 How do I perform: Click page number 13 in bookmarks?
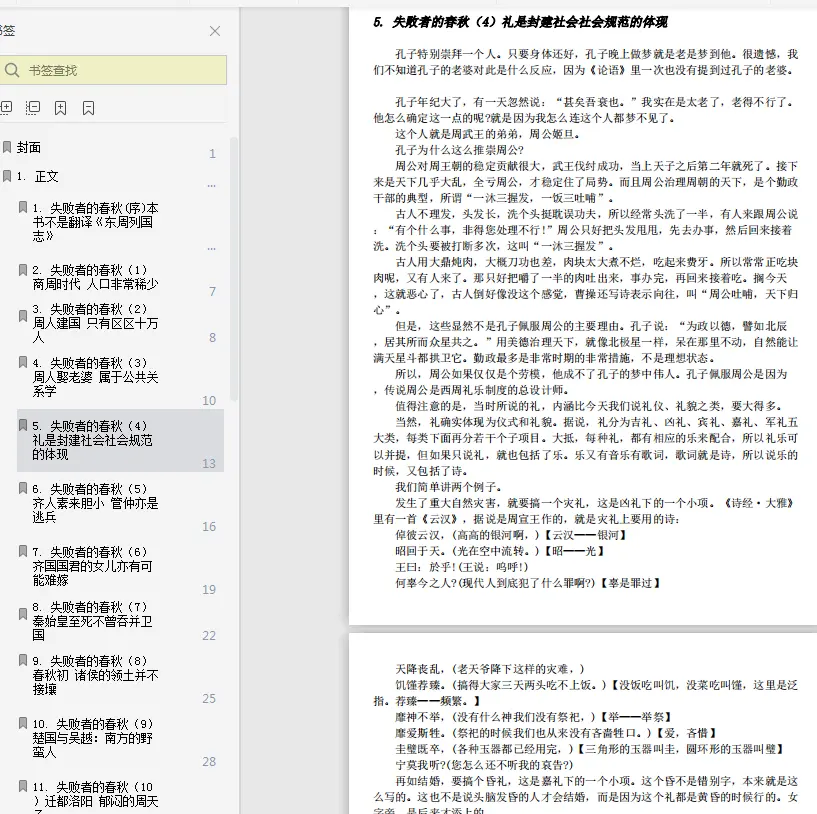coord(209,464)
